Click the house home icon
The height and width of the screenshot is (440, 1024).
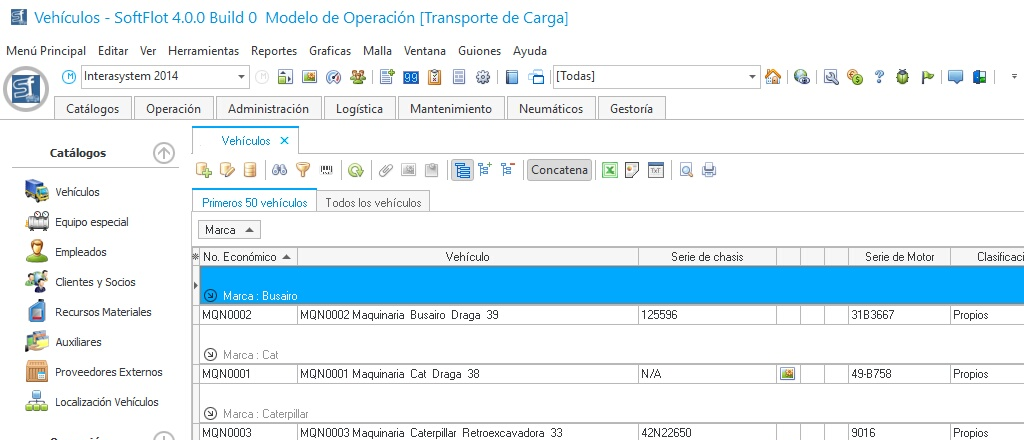(x=772, y=77)
